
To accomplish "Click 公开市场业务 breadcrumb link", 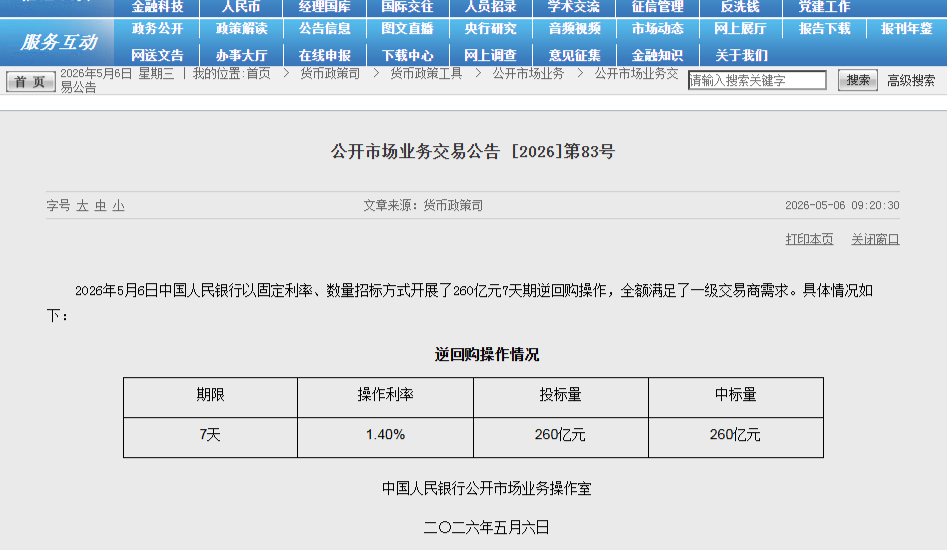I will coord(528,74).
